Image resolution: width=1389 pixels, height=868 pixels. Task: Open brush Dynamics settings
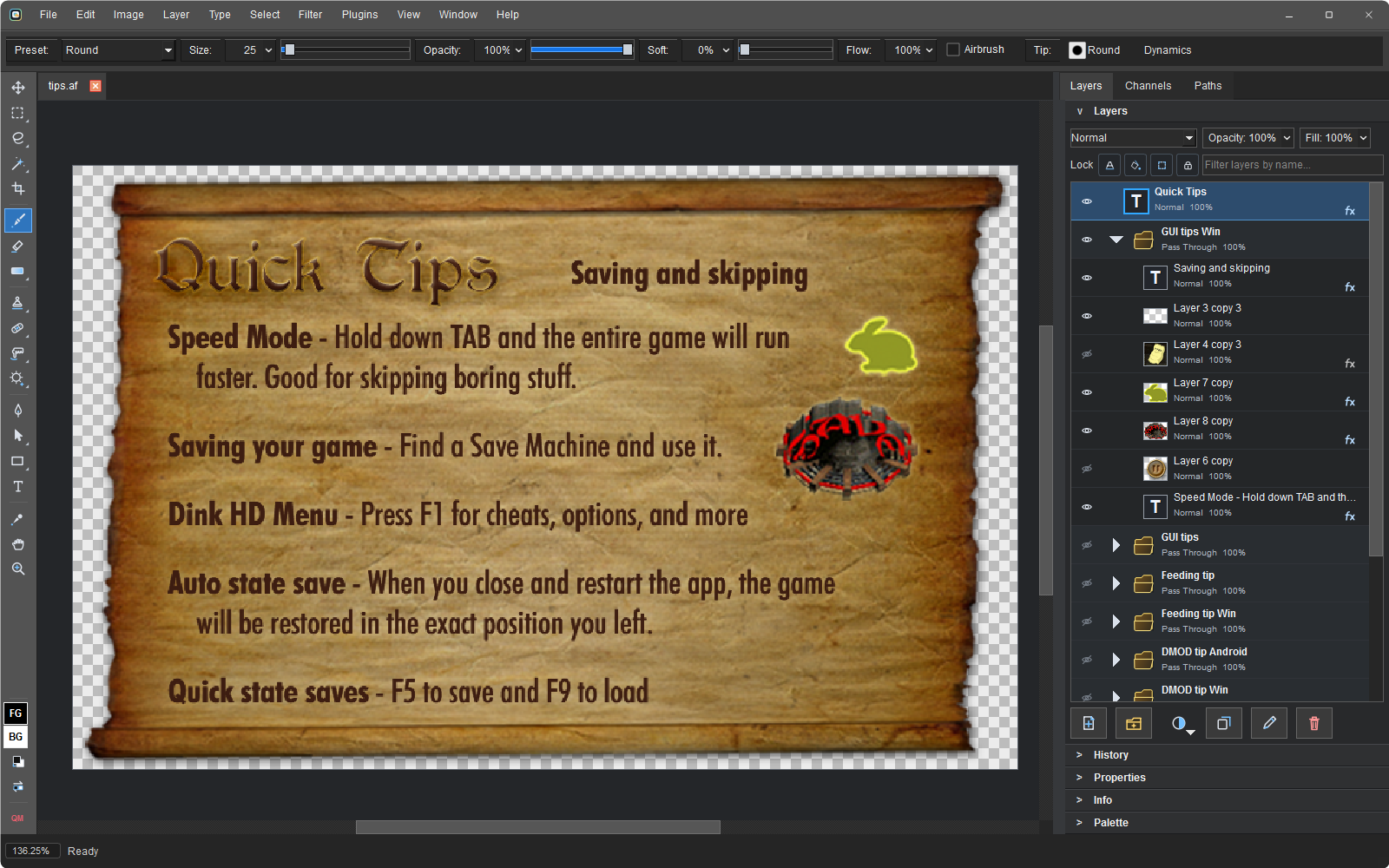point(1168,50)
